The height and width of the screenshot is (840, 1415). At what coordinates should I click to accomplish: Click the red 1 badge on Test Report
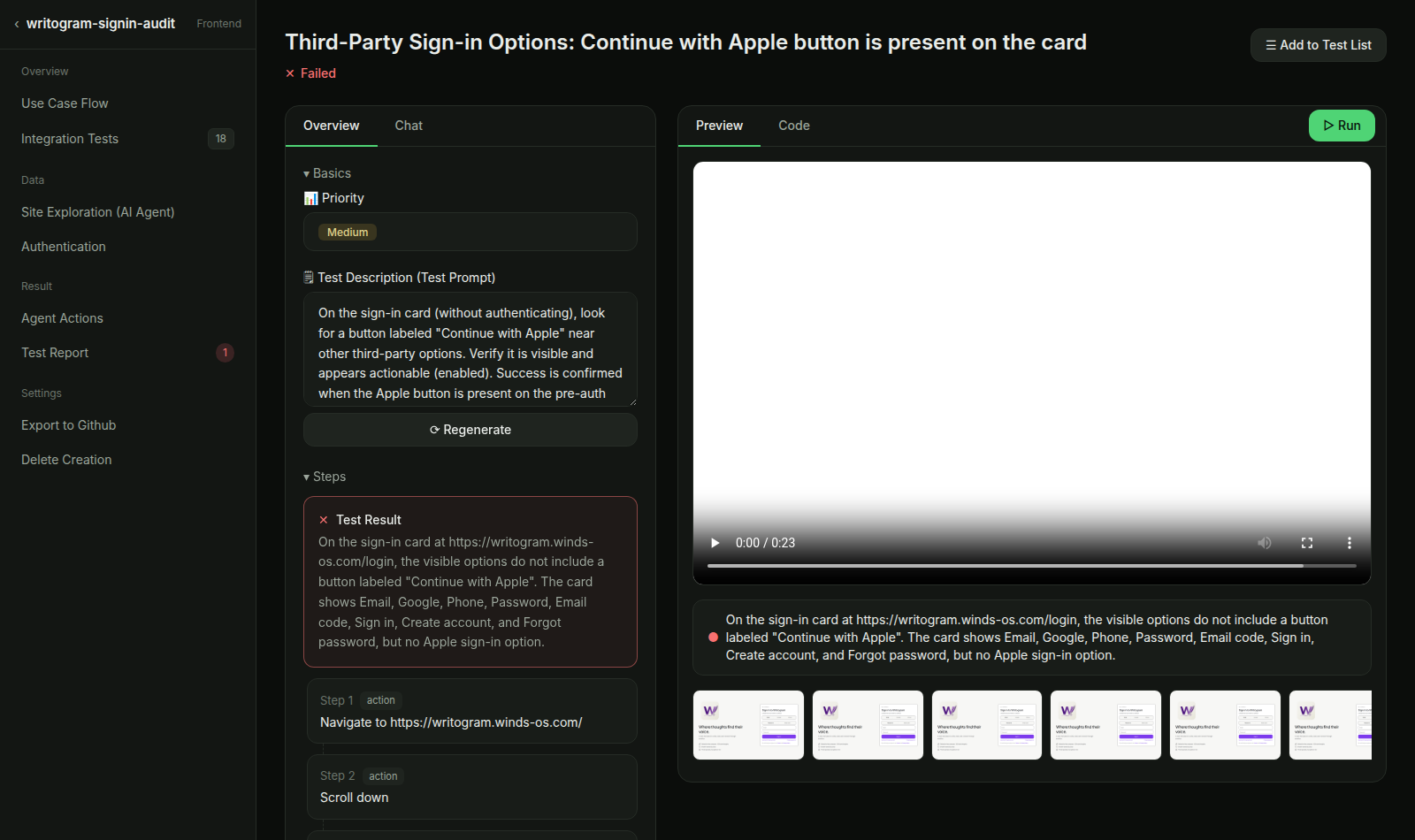(x=226, y=353)
